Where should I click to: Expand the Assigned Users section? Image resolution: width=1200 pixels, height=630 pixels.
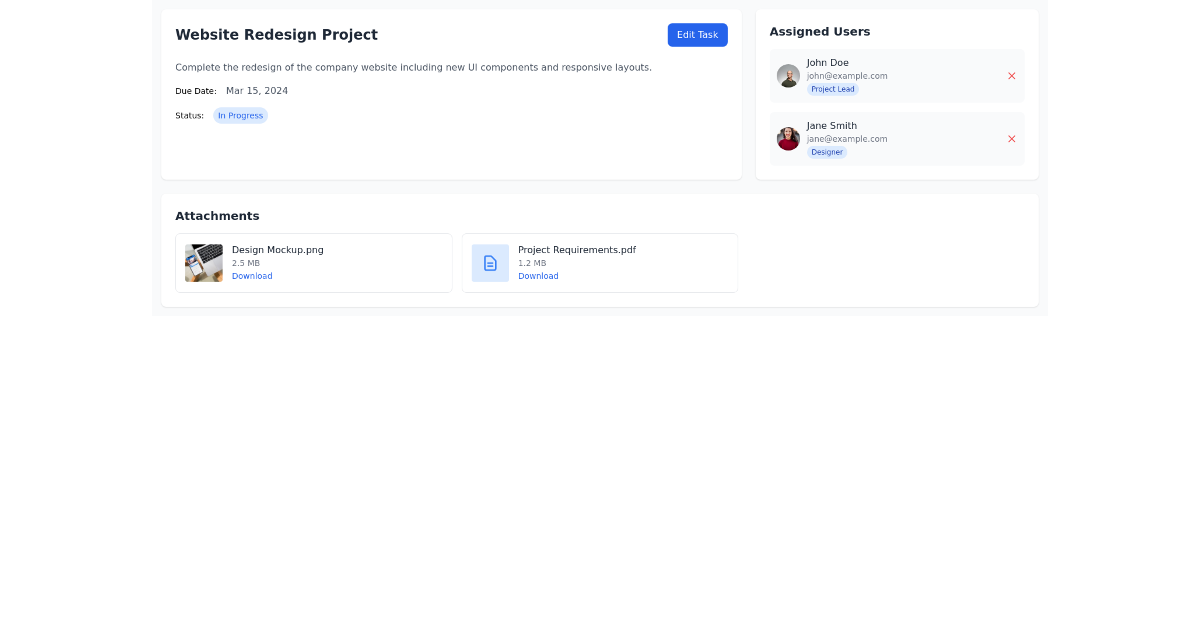click(x=819, y=31)
